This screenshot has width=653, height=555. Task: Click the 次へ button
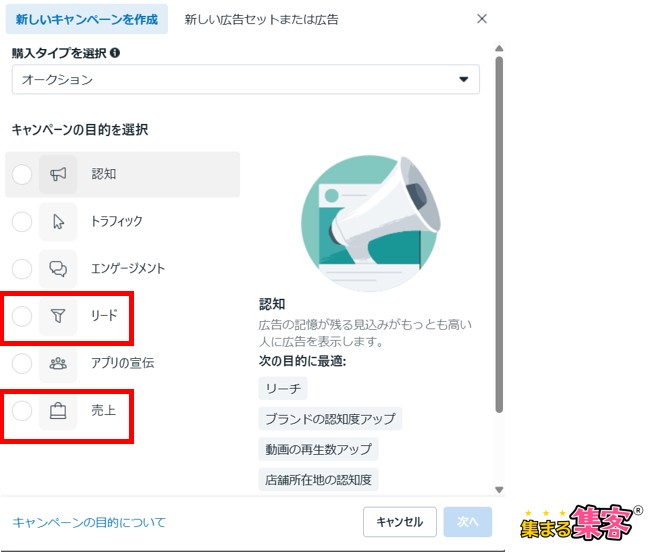tap(468, 522)
